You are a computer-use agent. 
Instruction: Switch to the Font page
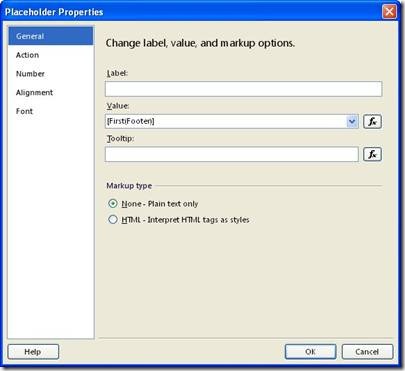(51, 111)
